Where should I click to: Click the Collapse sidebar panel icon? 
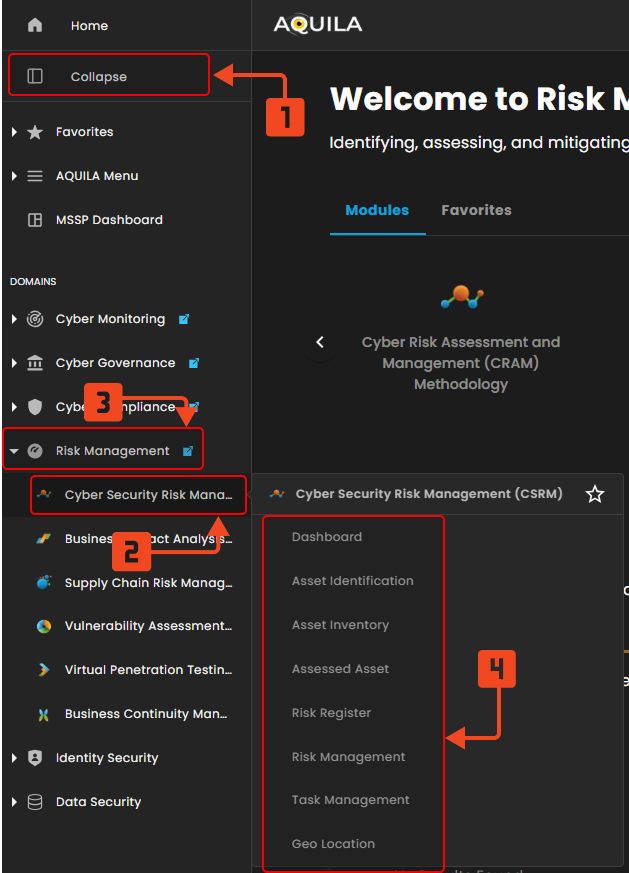(x=35, y=76)
